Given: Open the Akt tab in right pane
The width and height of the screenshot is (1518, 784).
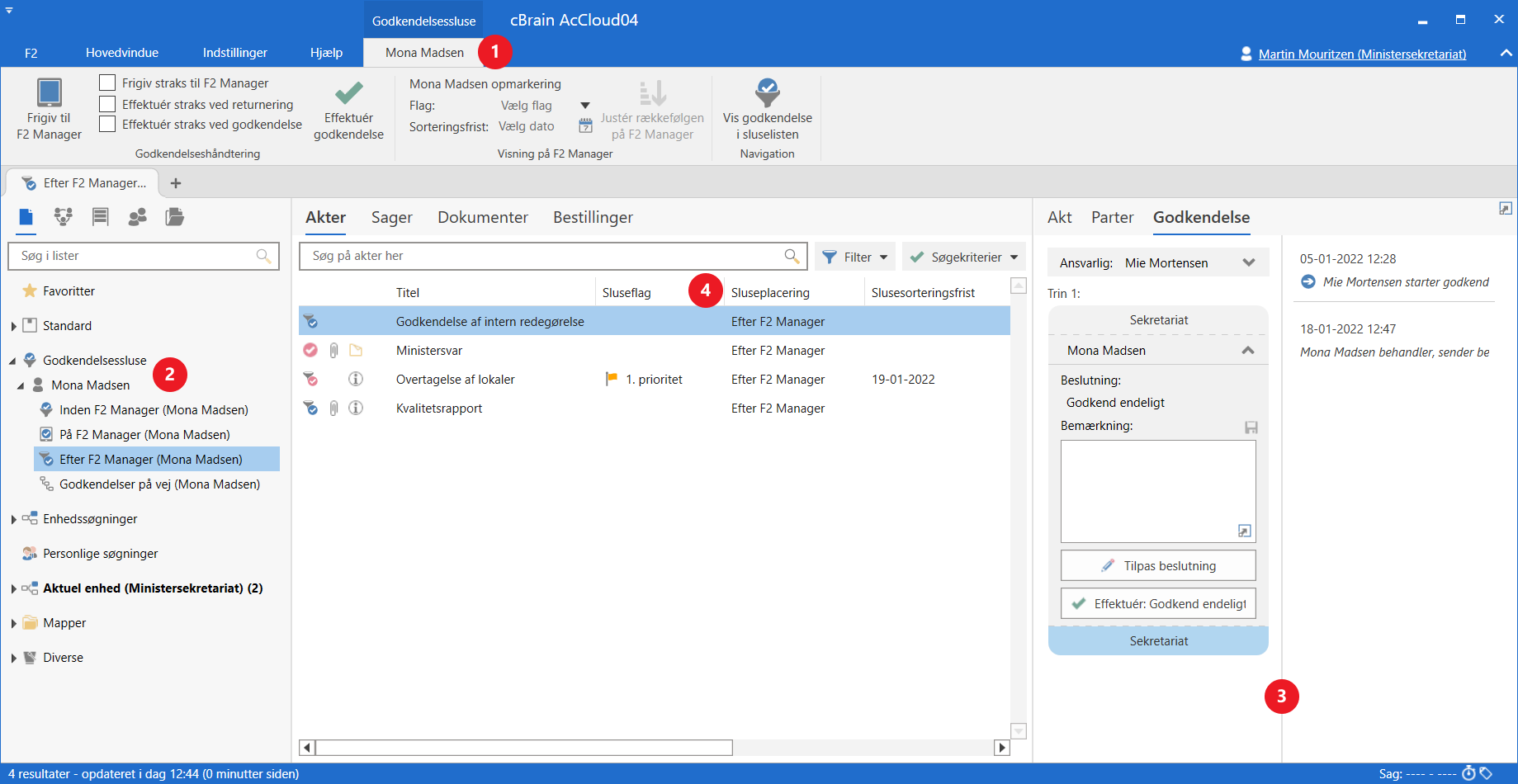Looking at the screenshot, I should pyautogui.click(x=1059, y=217).
